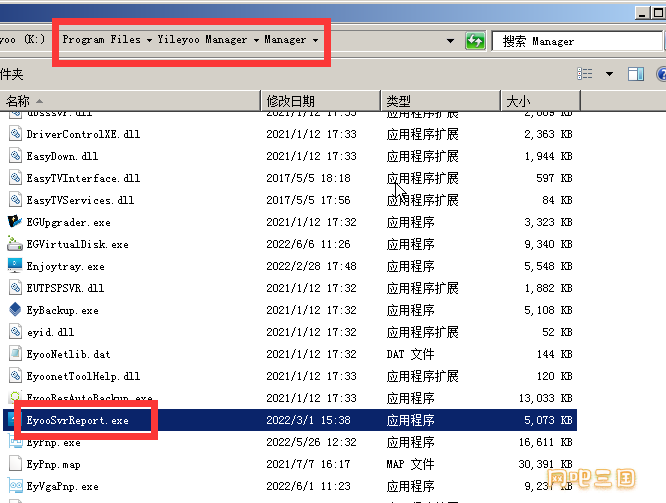Click the green refresh button beside address bar
The width and height of the screenshot is (666, 503).
click(475, 41)
